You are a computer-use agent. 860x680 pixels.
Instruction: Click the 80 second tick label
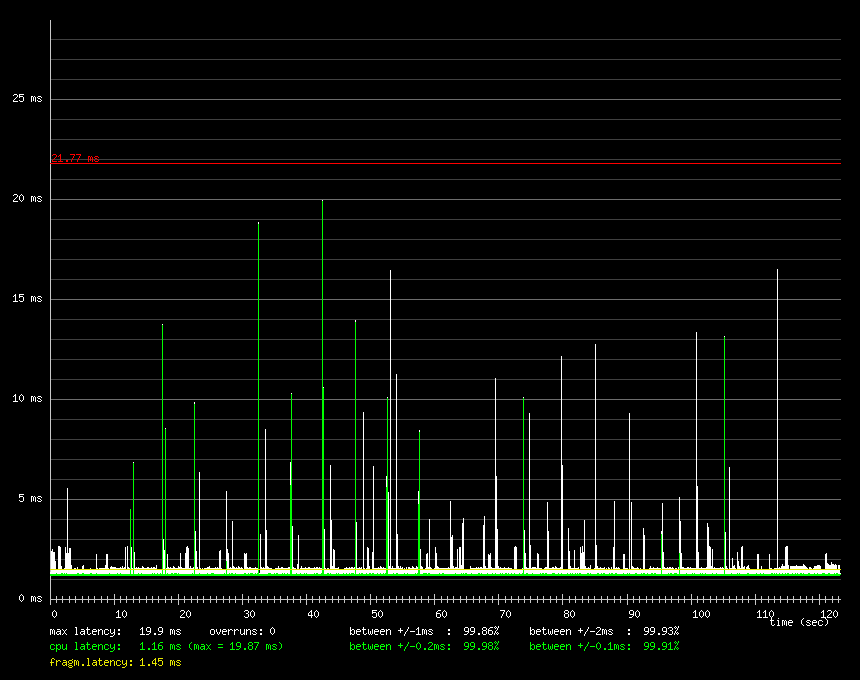569,614
